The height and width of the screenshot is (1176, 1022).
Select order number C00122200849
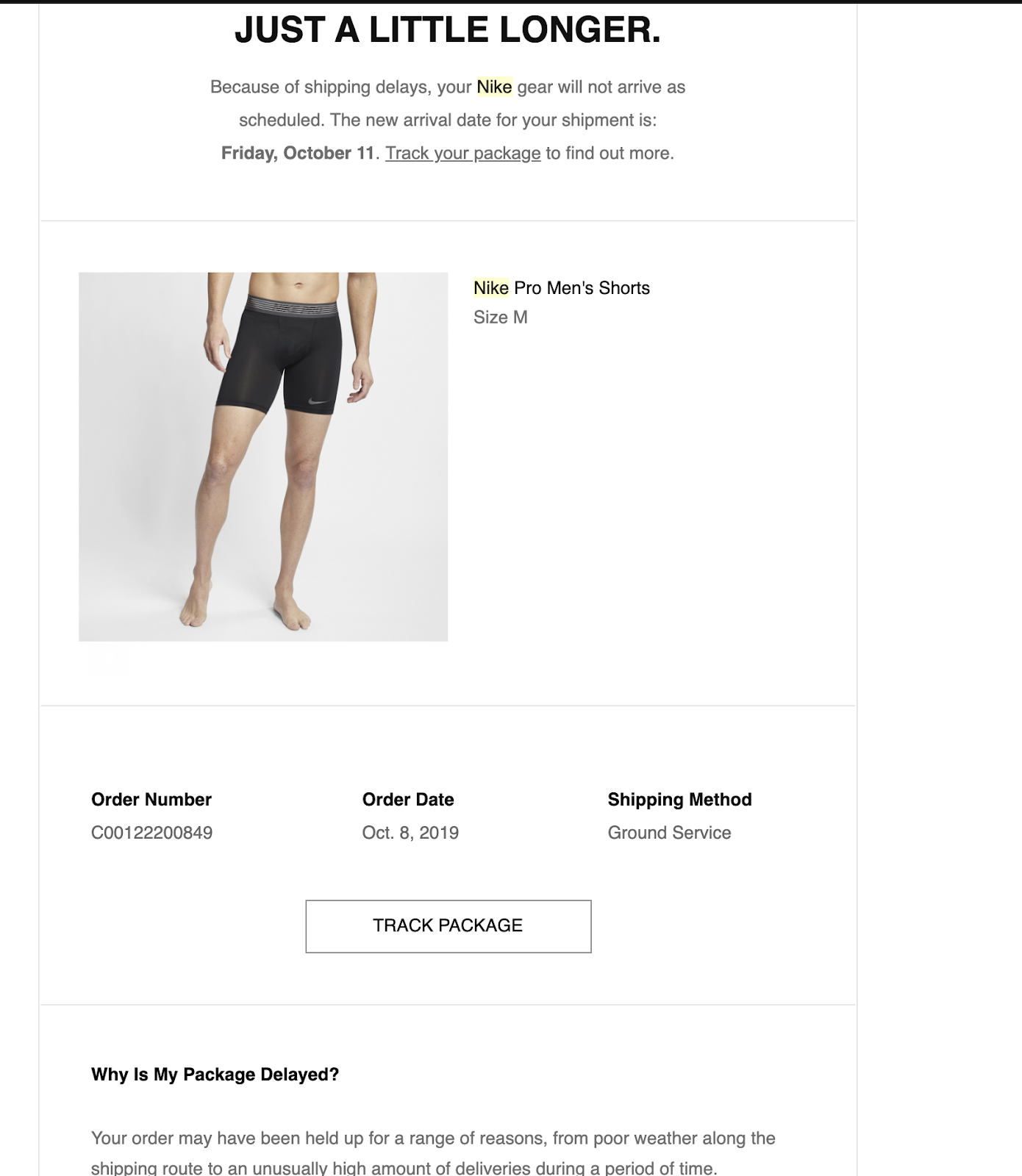tap(152, 833)
